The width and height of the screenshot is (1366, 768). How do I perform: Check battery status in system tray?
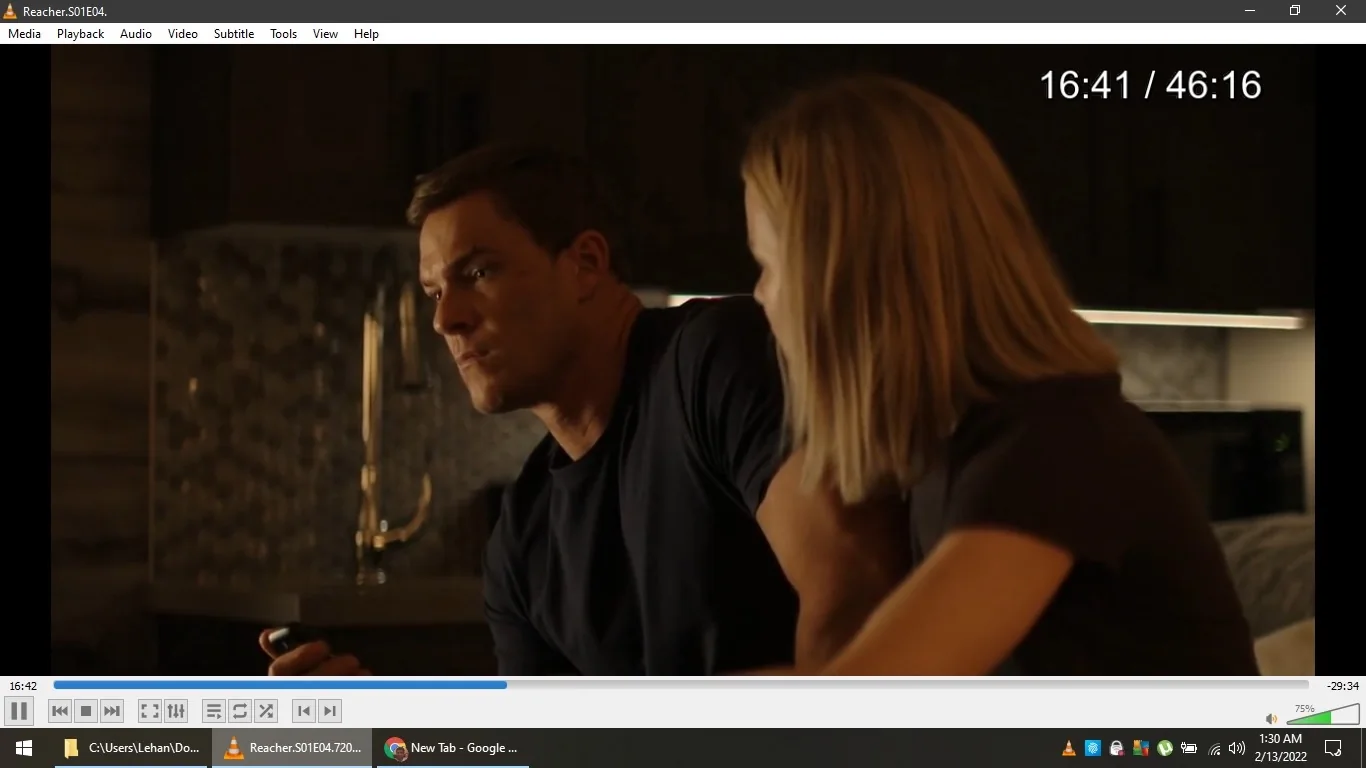[x=1189, y=748]
